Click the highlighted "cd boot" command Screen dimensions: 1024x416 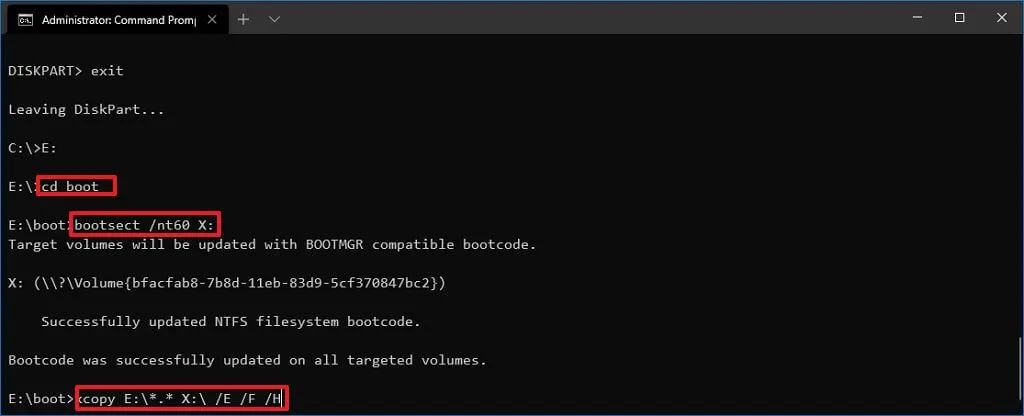pyautogui.click(x=76, y=186)
